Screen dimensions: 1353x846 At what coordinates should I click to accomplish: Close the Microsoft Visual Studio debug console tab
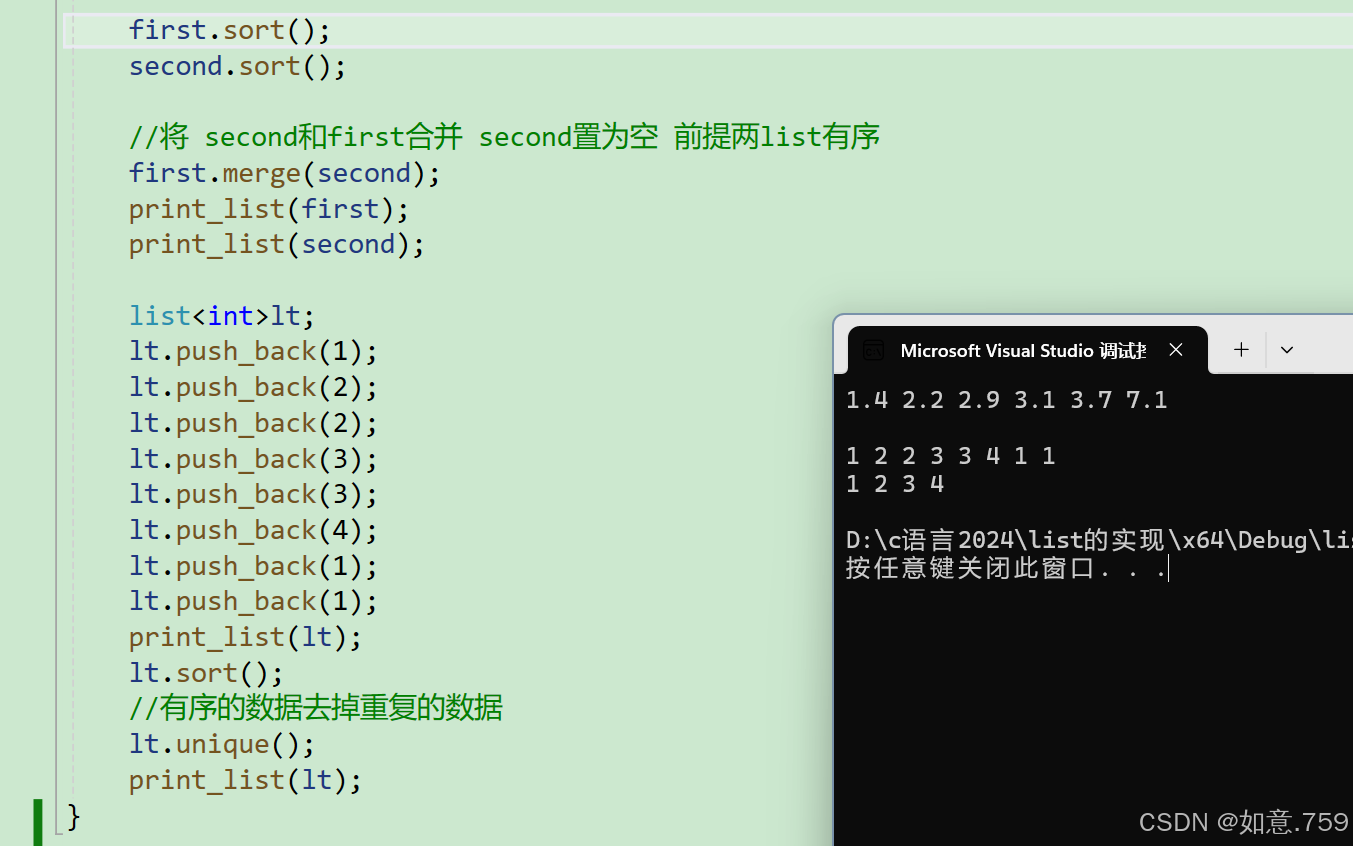[x=1176, y=350]
